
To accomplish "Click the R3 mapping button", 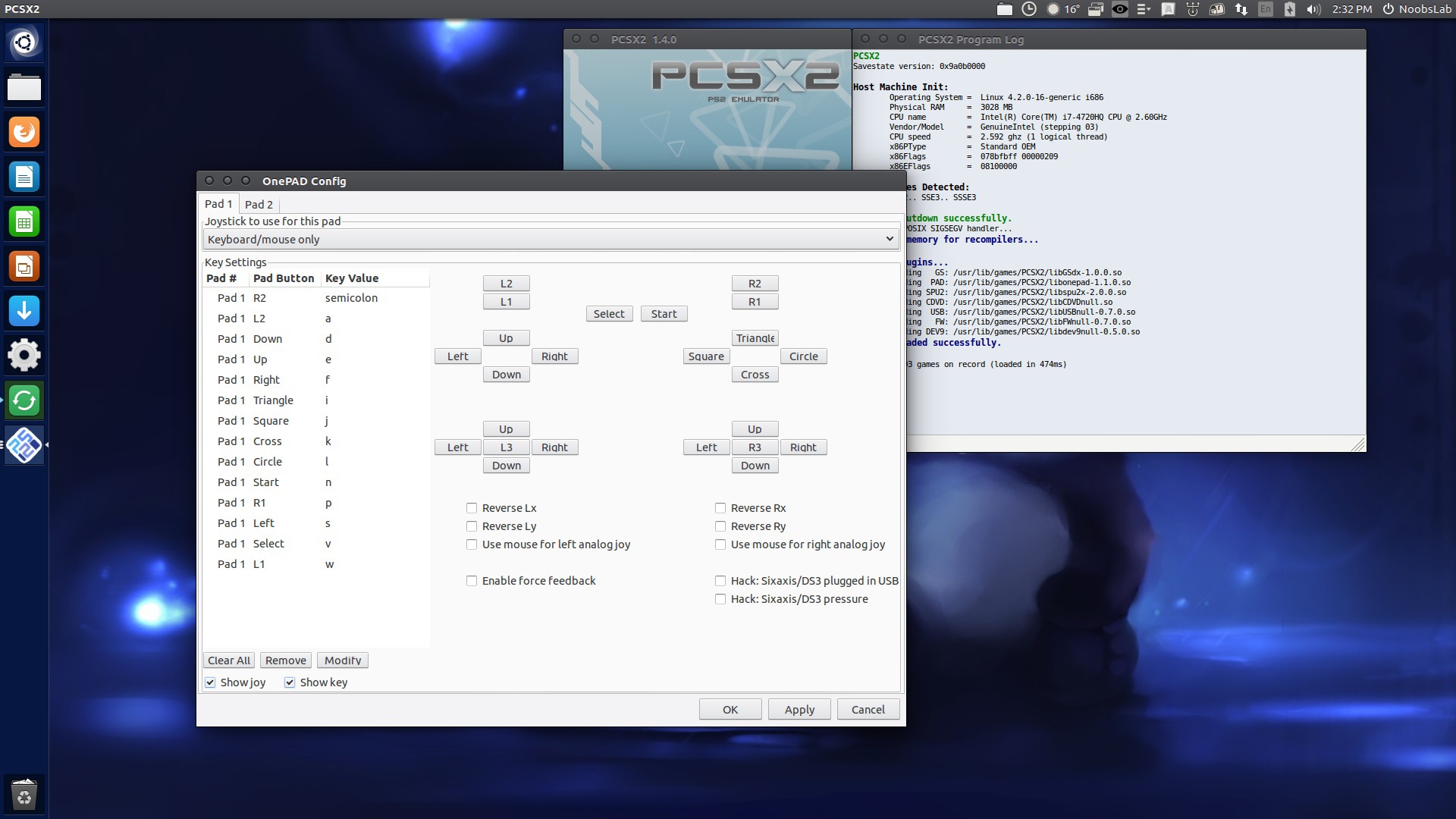I will click(755, 447).
